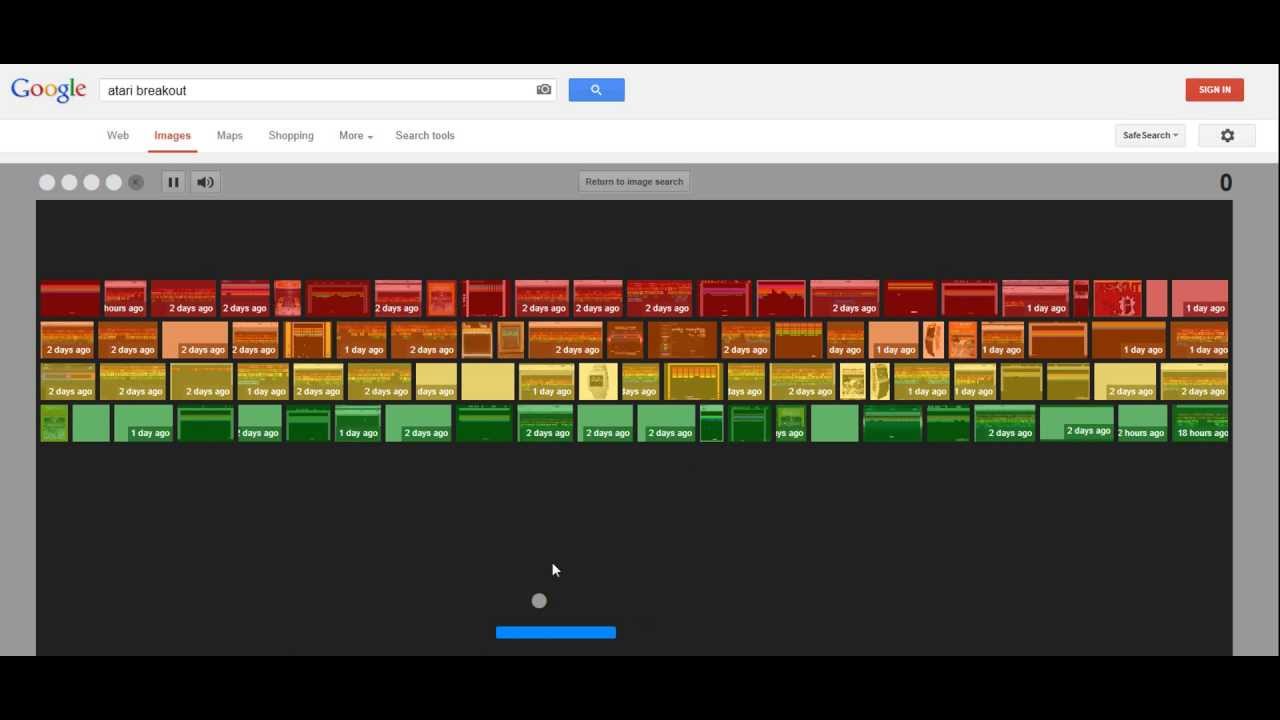Click the score counter showing 0
This screenshot has height=720, width=1280.
(x=1226, y=183)
